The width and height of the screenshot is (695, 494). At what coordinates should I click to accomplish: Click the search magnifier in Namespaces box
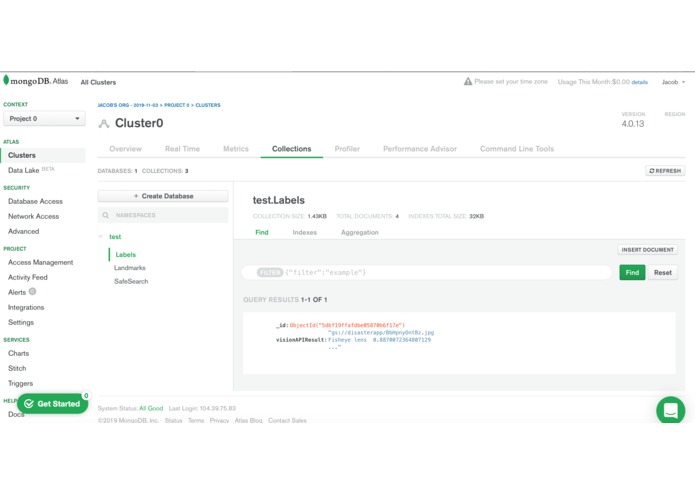(105, 215)
